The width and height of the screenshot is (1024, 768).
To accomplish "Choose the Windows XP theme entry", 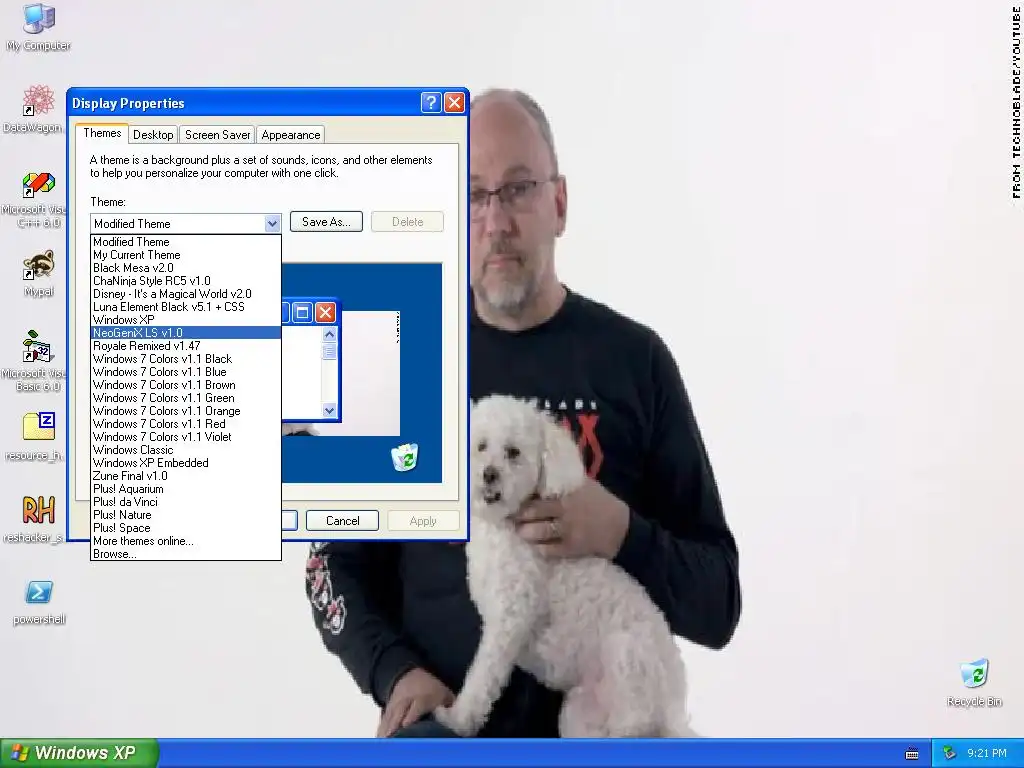I will 186,320.
